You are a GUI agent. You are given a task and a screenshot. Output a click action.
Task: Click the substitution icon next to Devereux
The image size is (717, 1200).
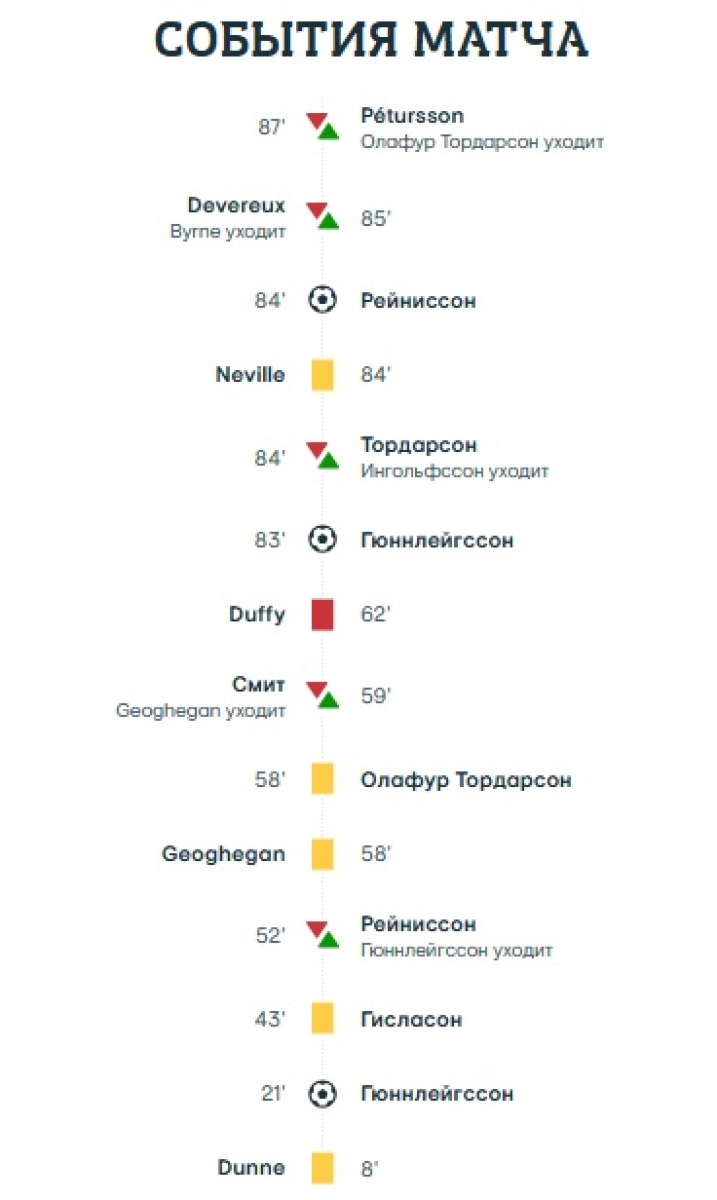coord(322,217)
